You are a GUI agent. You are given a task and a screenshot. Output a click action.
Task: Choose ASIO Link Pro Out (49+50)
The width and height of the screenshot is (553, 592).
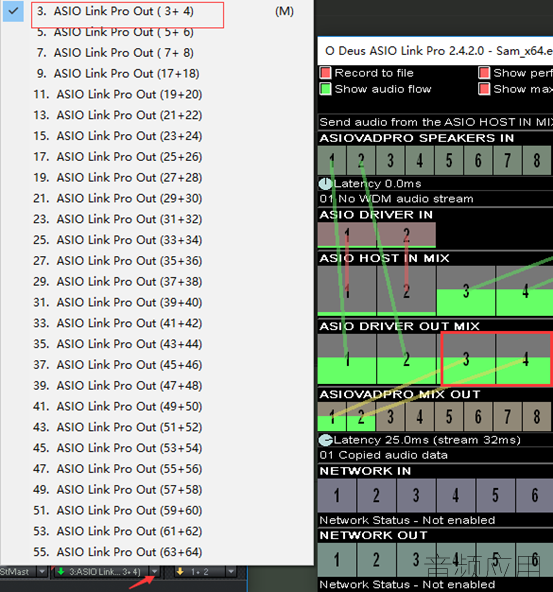(157, 406)
